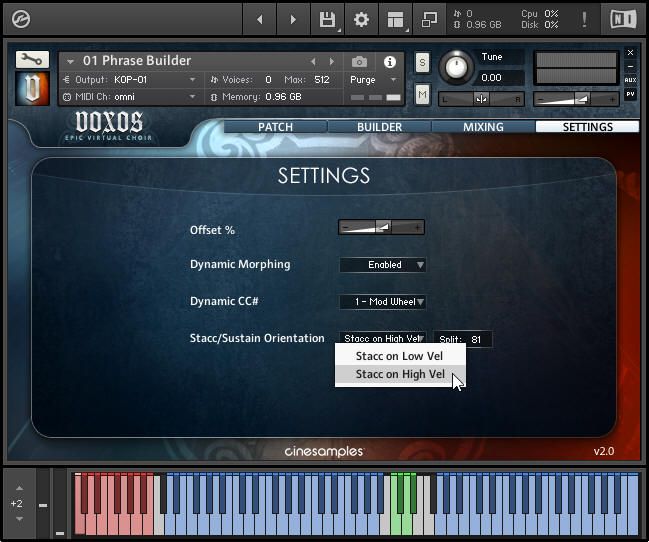Open the Dynamic CC# Mod Wheel dropdown
The image size is (649, 542).
tap(382, 302)
